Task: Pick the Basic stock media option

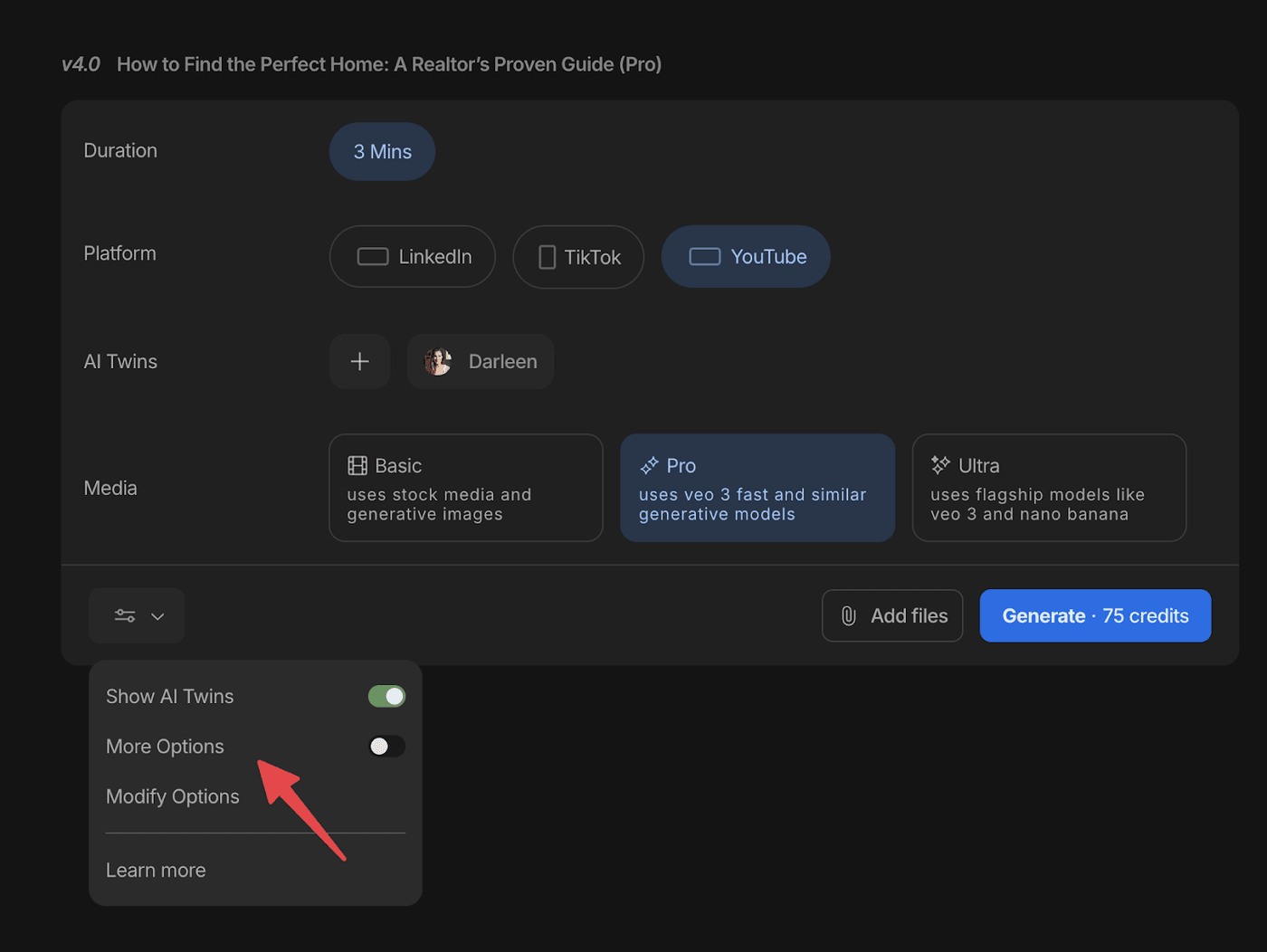Action: [x=465, y=489]
